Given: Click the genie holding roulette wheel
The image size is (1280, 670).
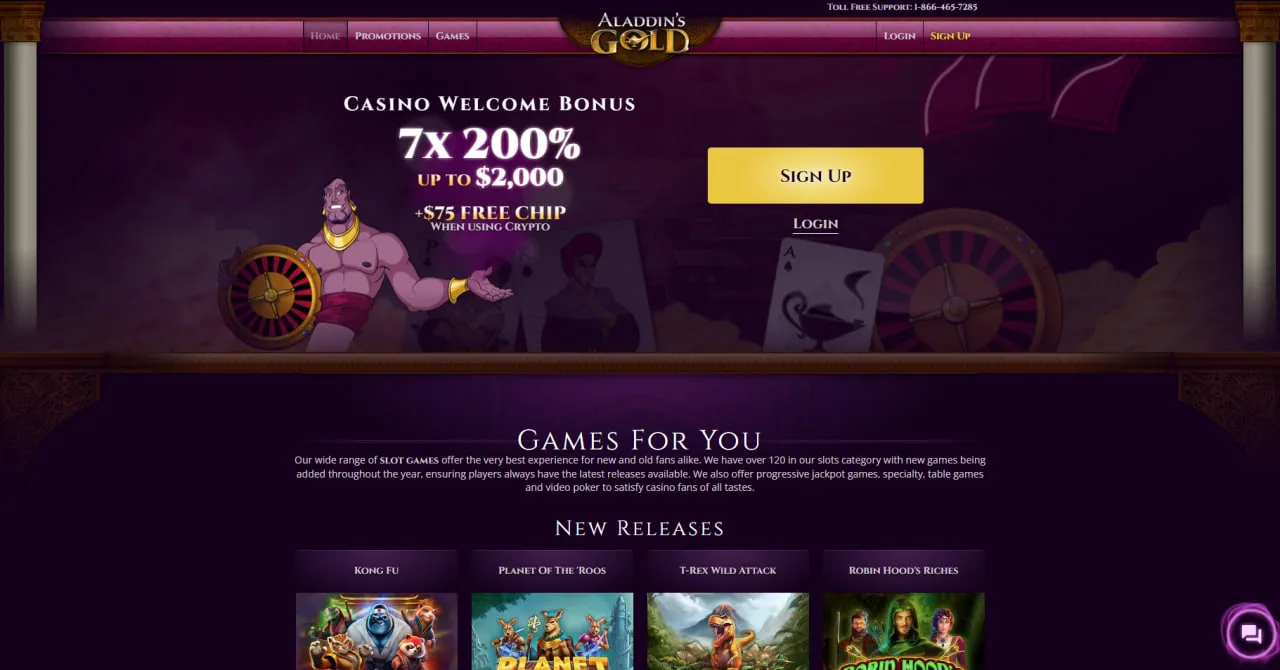Looking at the screenshot, I should (x=365, y=265).
